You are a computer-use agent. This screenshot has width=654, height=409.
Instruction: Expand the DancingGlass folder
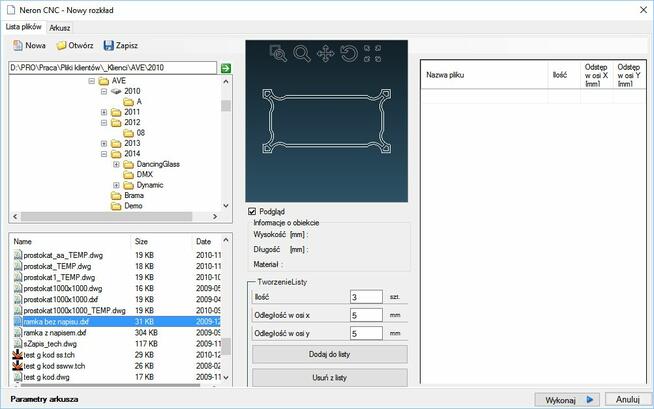(x=116, y=164)
